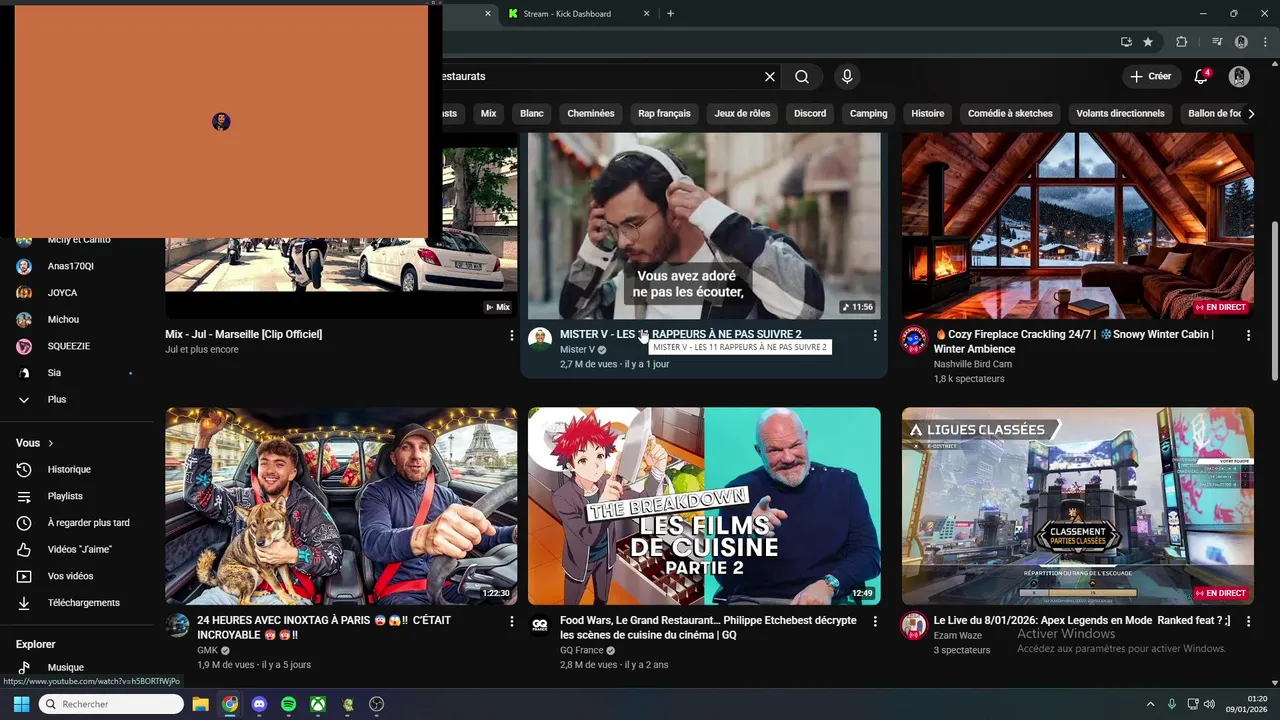The width and height of the screenshot is (1280, 720).
Task: Bookmark this page with the star icon
Action: tap(1148, 42)
